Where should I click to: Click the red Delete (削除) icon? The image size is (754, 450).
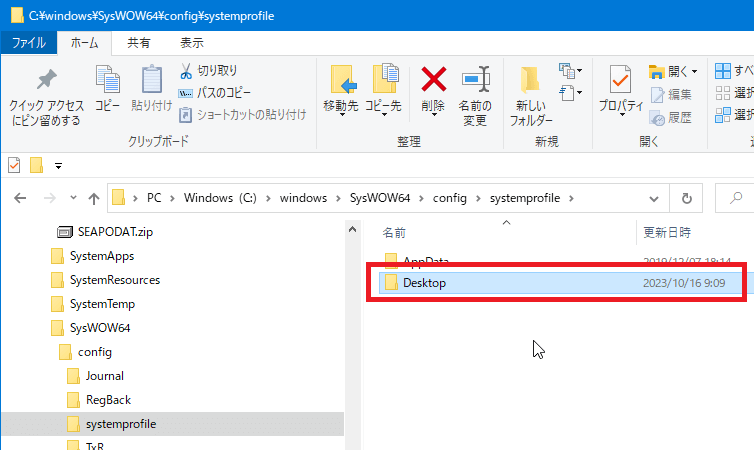(x=433, y=82)
